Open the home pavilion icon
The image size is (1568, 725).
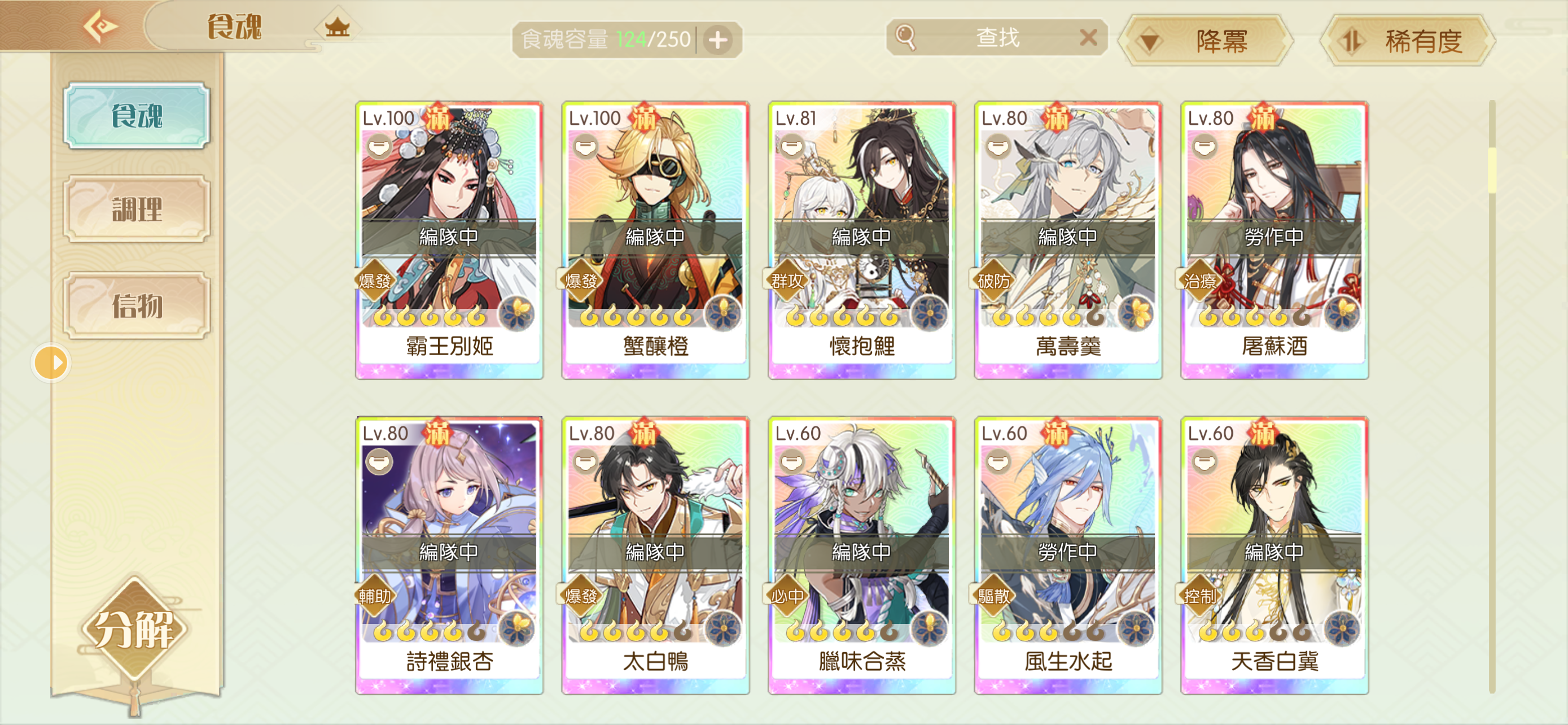pos(337,27)
